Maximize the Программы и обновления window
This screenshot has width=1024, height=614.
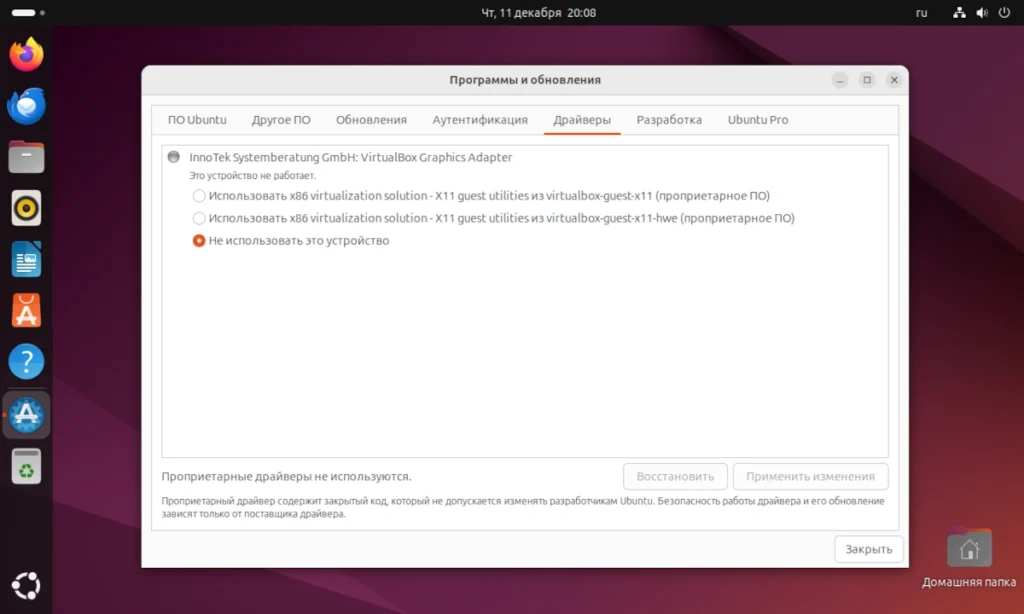pos(867,80)
